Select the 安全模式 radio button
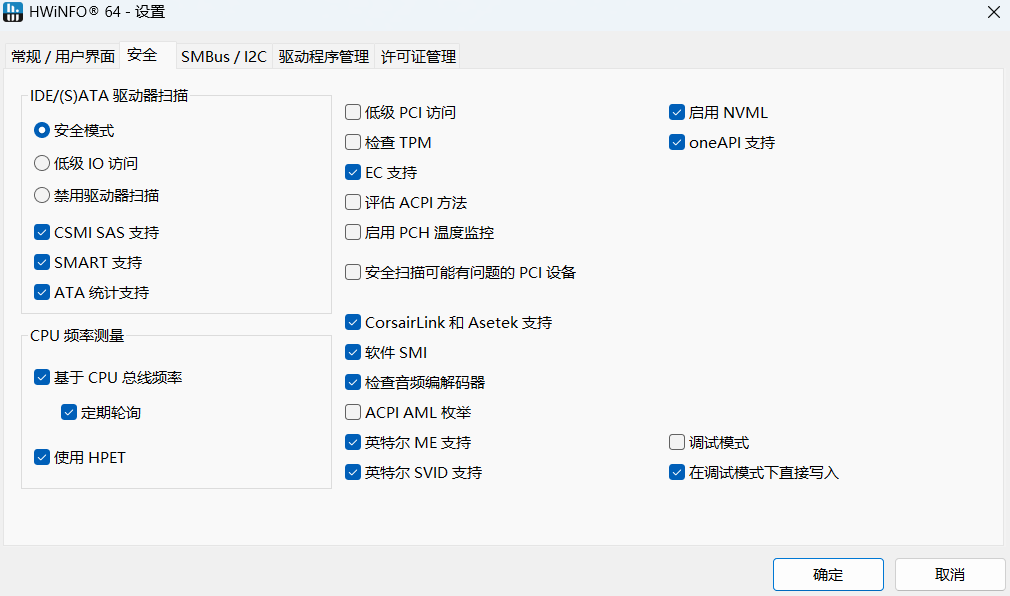 point(41,129)
